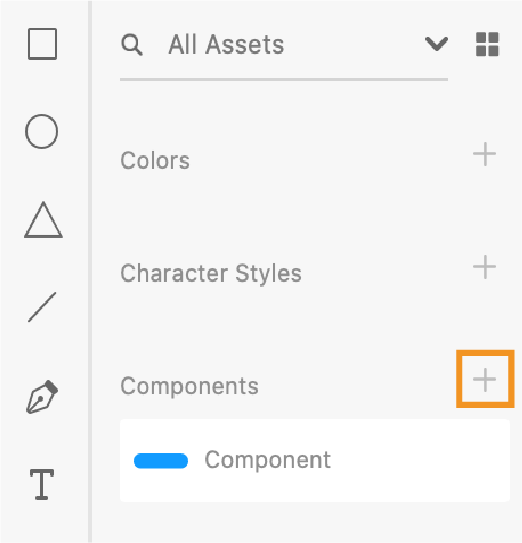Open the All Assets dropdown chevron
522x543 pixels.
436,44
